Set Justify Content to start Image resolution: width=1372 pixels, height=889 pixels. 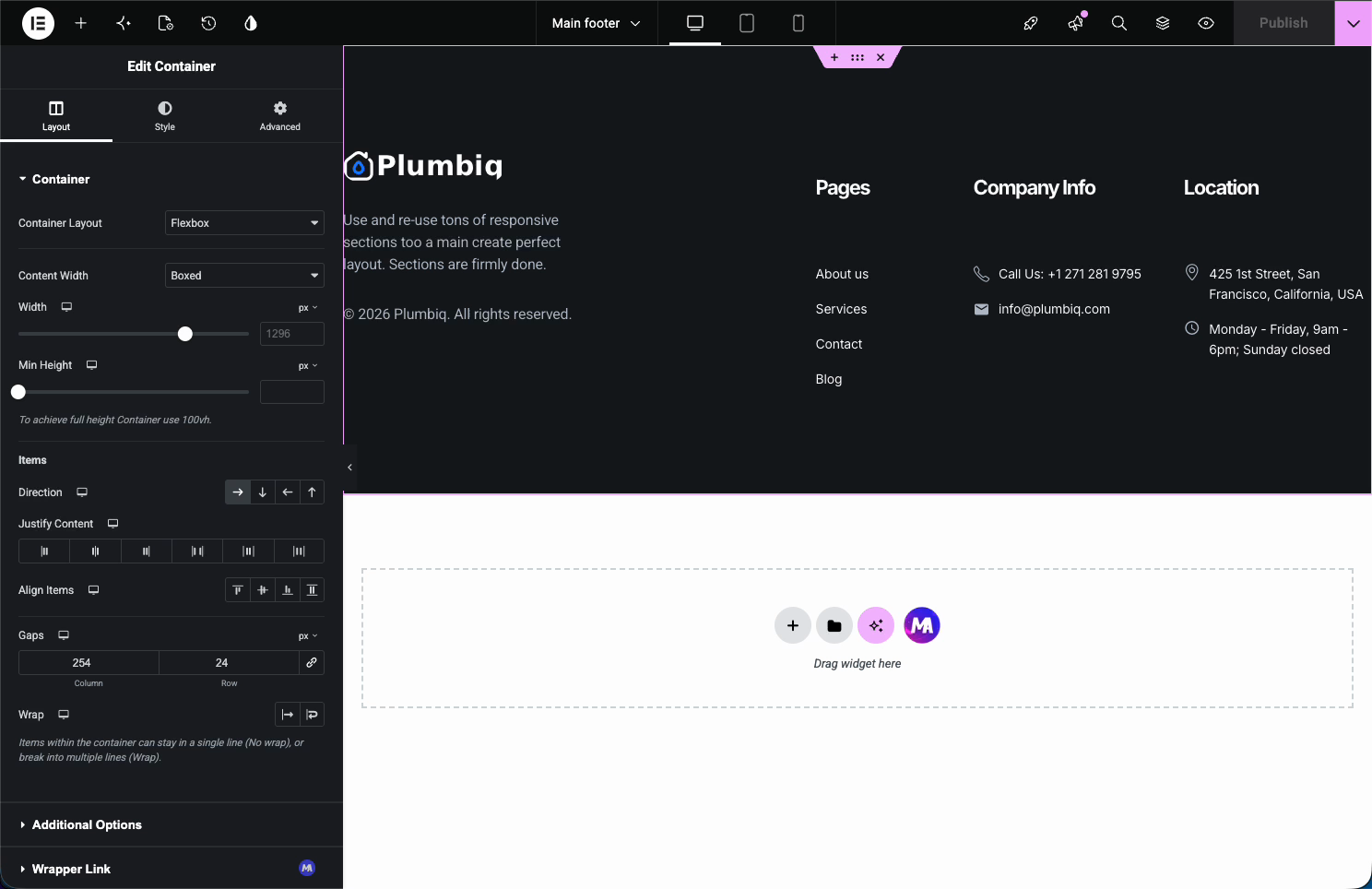(x=44, y=551)
